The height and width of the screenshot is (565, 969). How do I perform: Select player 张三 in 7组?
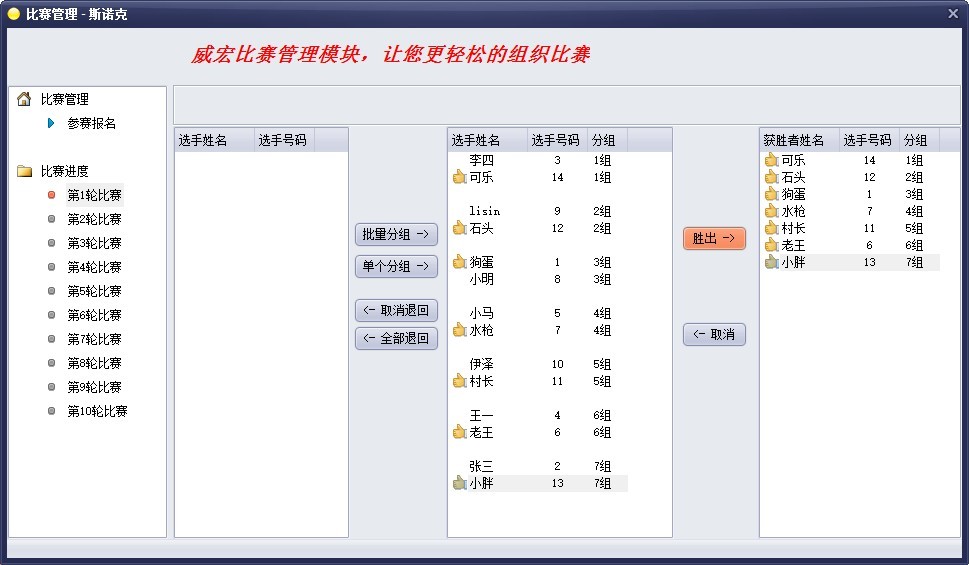(481, 466)
